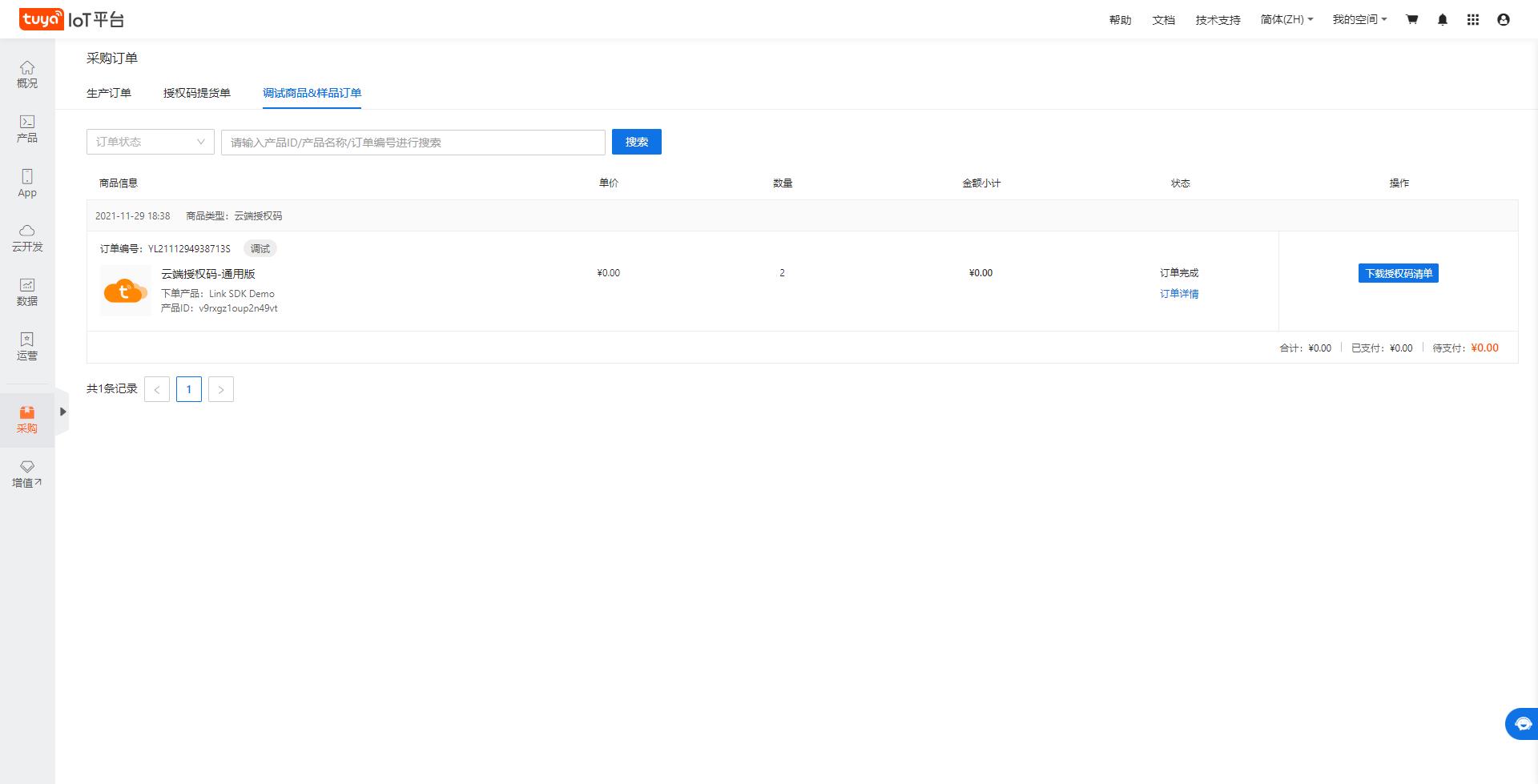Open 技术支持 technical support

[1218, 20]
